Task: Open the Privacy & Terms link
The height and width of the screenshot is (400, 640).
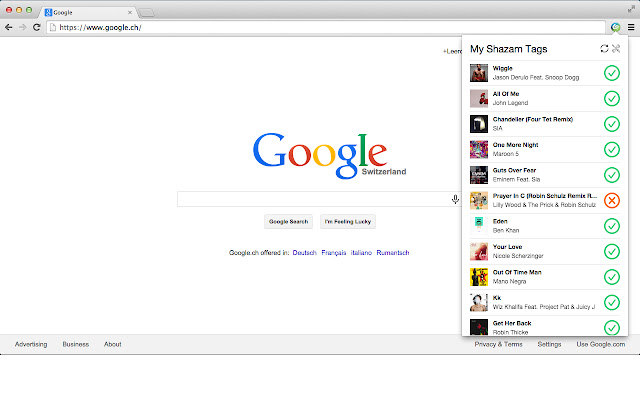Action: tap(498, 344)
